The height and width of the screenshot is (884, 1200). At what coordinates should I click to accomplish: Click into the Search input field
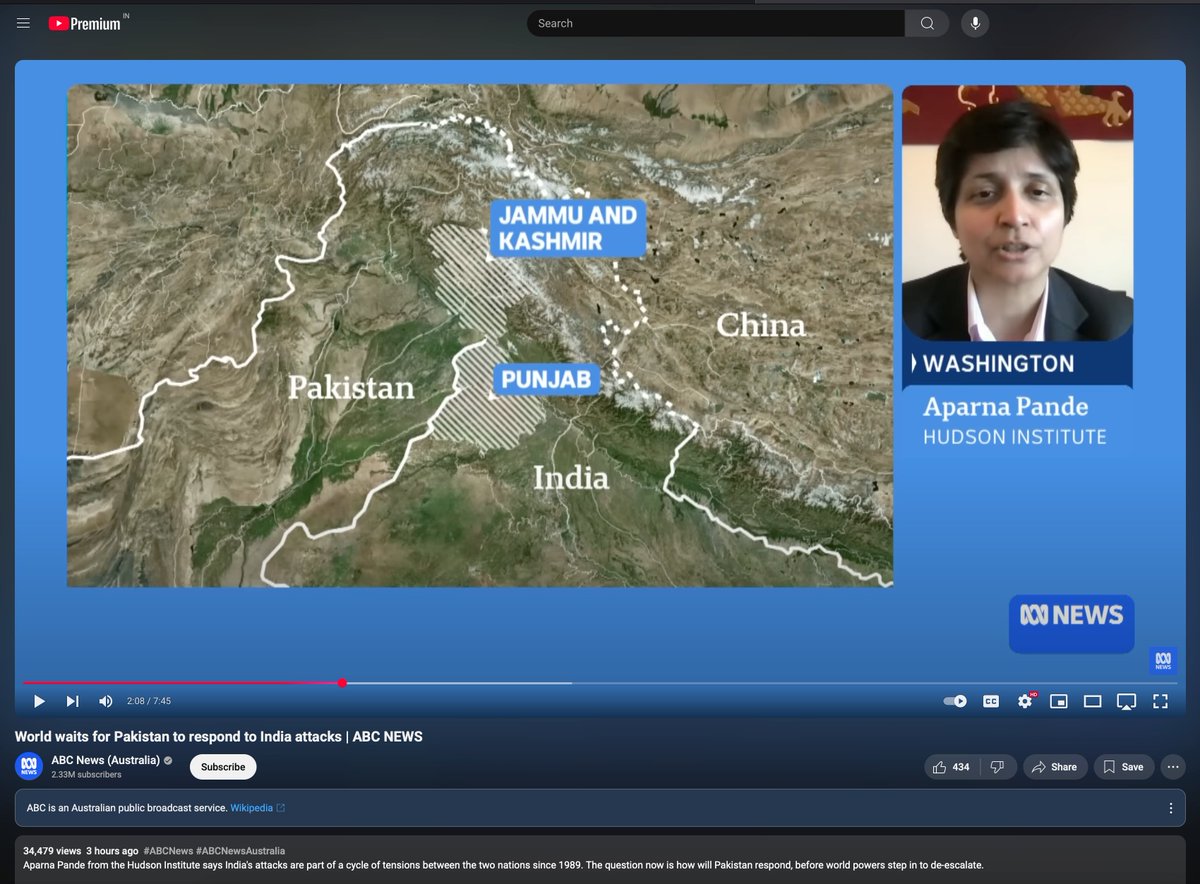point(716,23)
